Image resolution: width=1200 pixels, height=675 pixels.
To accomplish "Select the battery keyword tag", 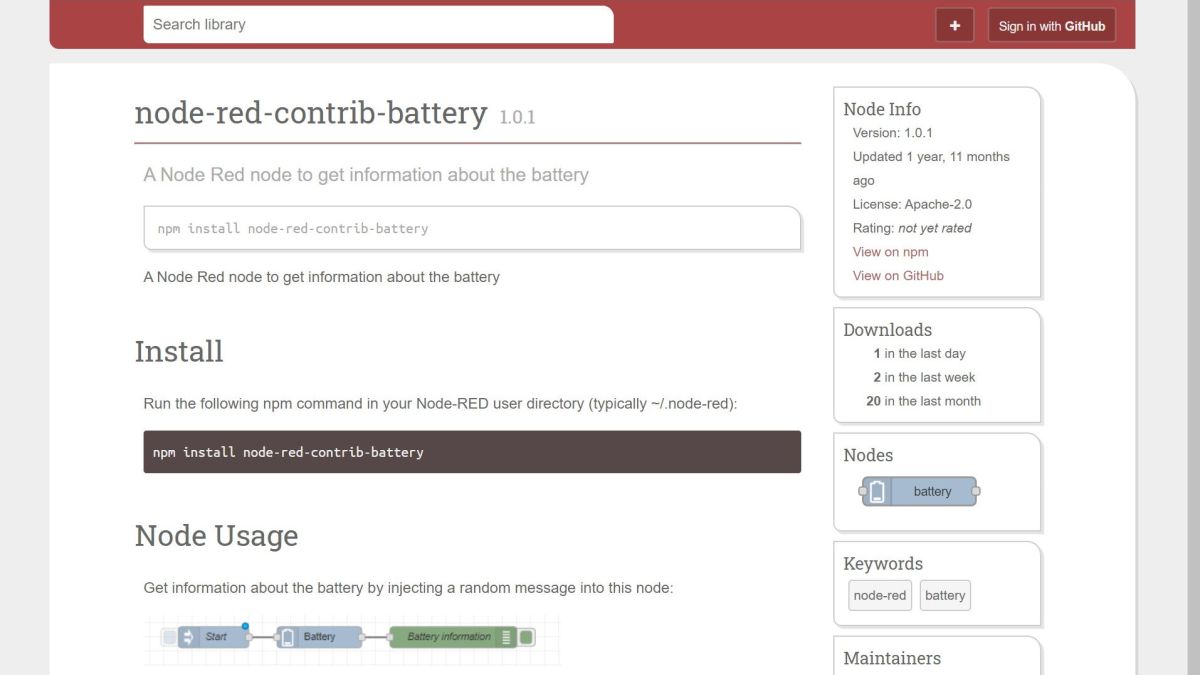I will [x=944, y=595].
